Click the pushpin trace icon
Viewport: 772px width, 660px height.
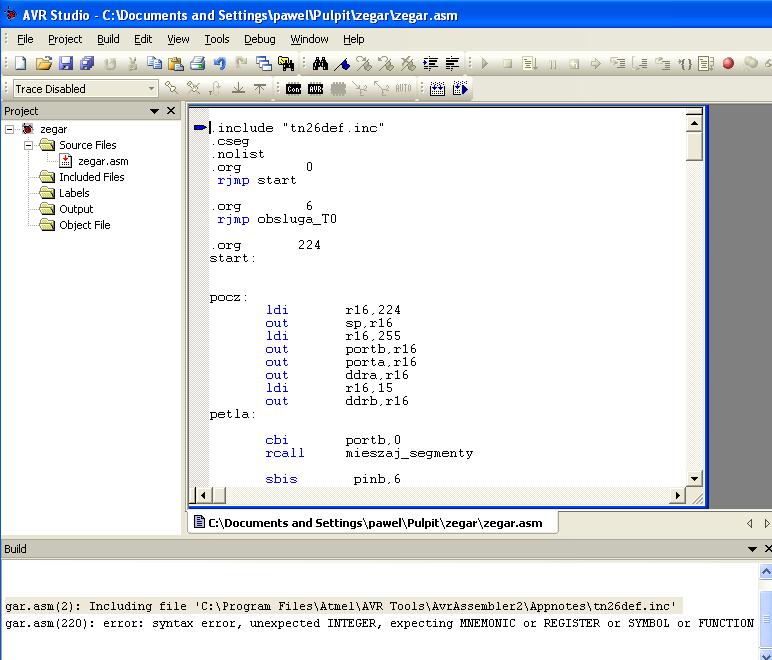point(171,89)
